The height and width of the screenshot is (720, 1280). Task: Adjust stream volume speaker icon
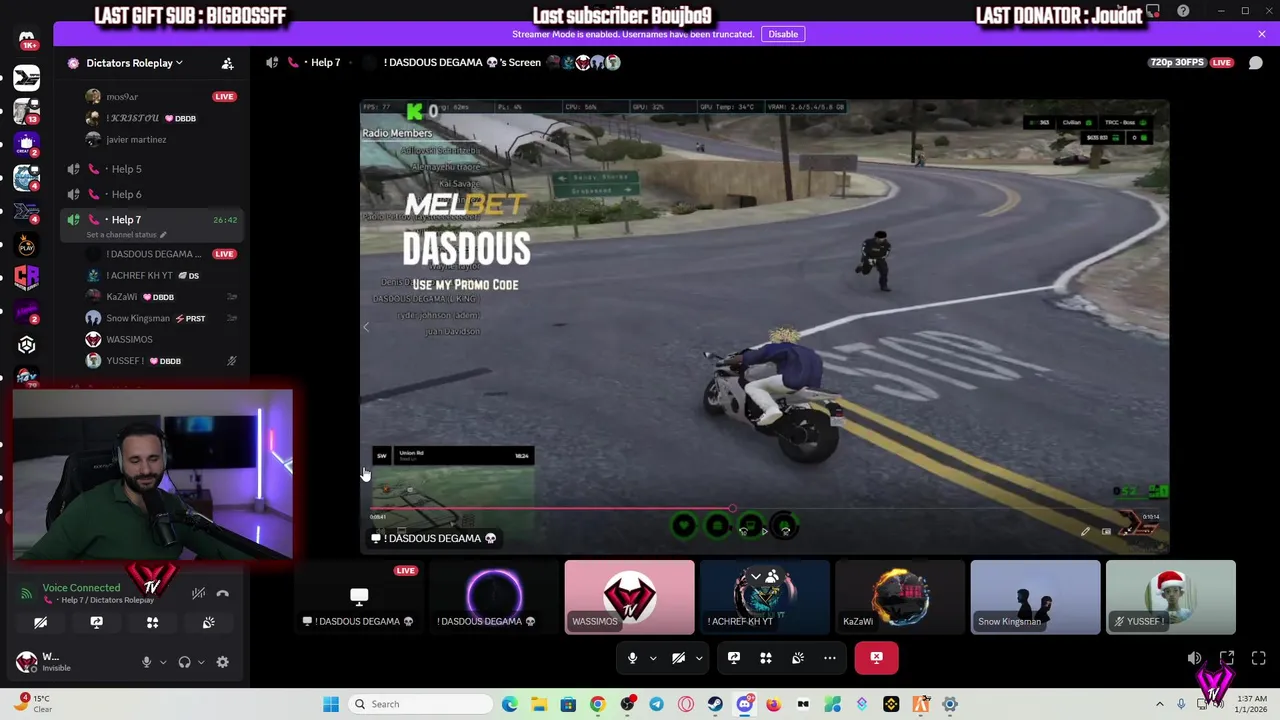(1194, 658)
